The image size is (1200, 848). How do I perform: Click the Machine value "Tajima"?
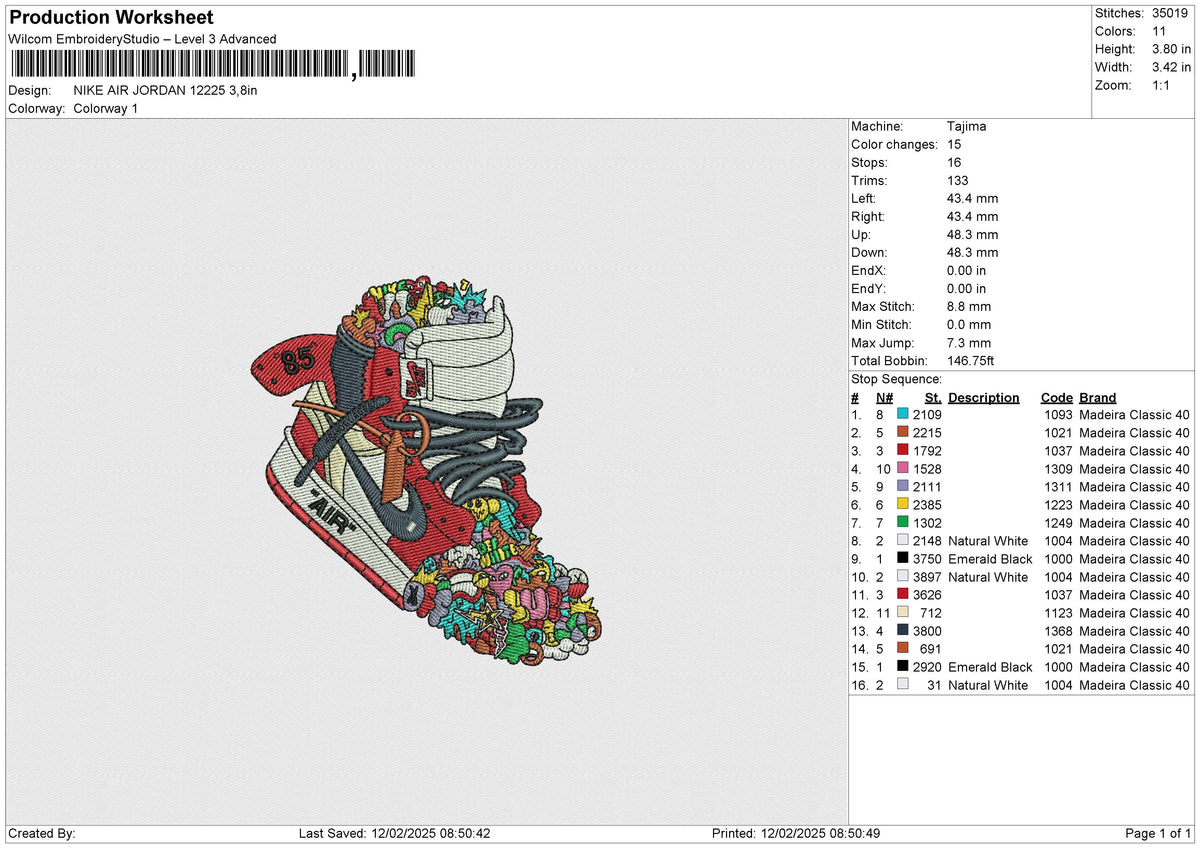tap(968, 127)
